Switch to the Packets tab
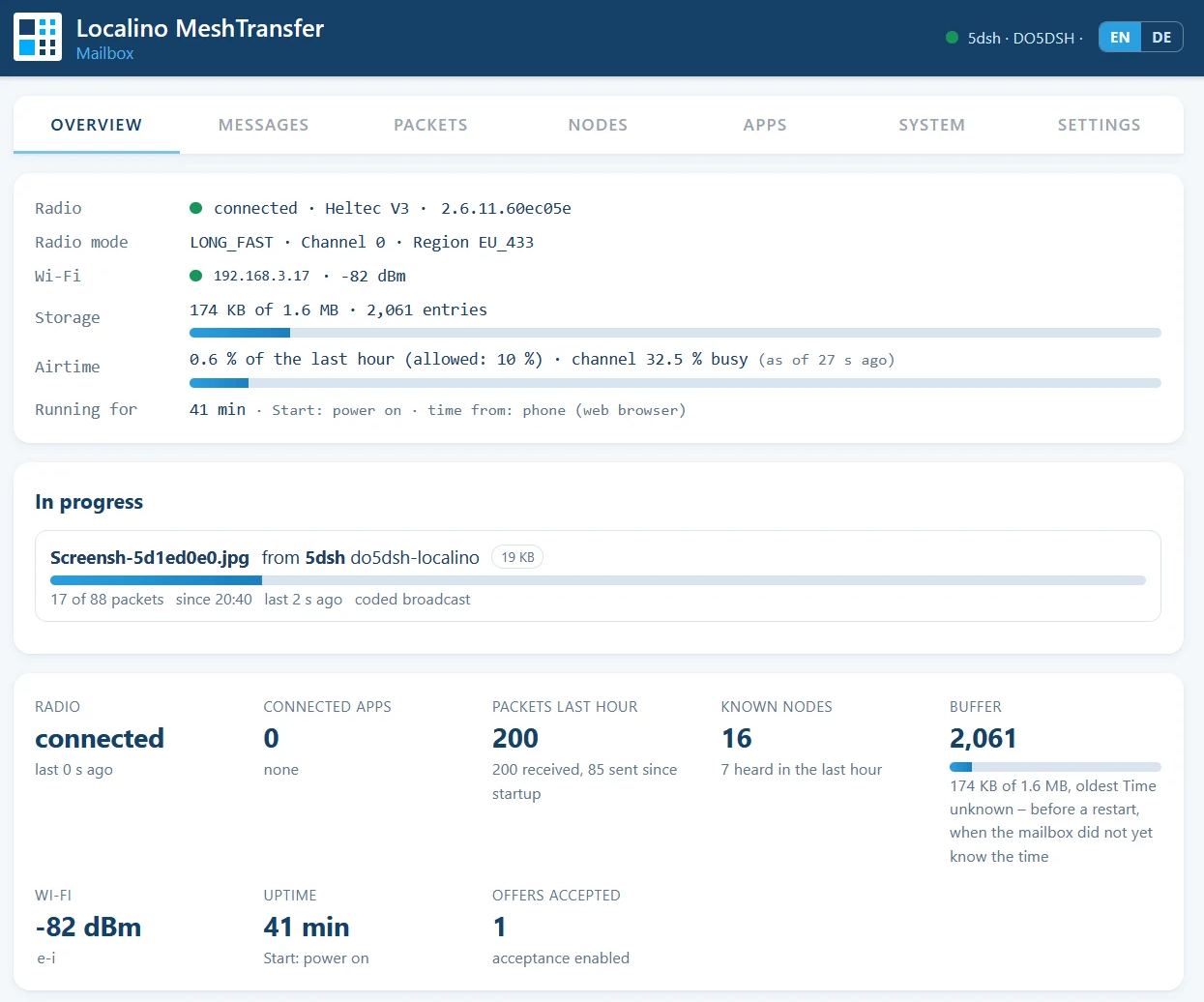Screen dimensions: 1204x1002 point(430,125)
